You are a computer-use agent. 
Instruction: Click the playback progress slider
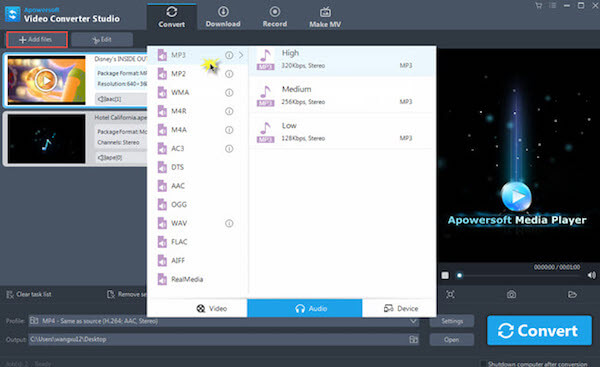518,275
